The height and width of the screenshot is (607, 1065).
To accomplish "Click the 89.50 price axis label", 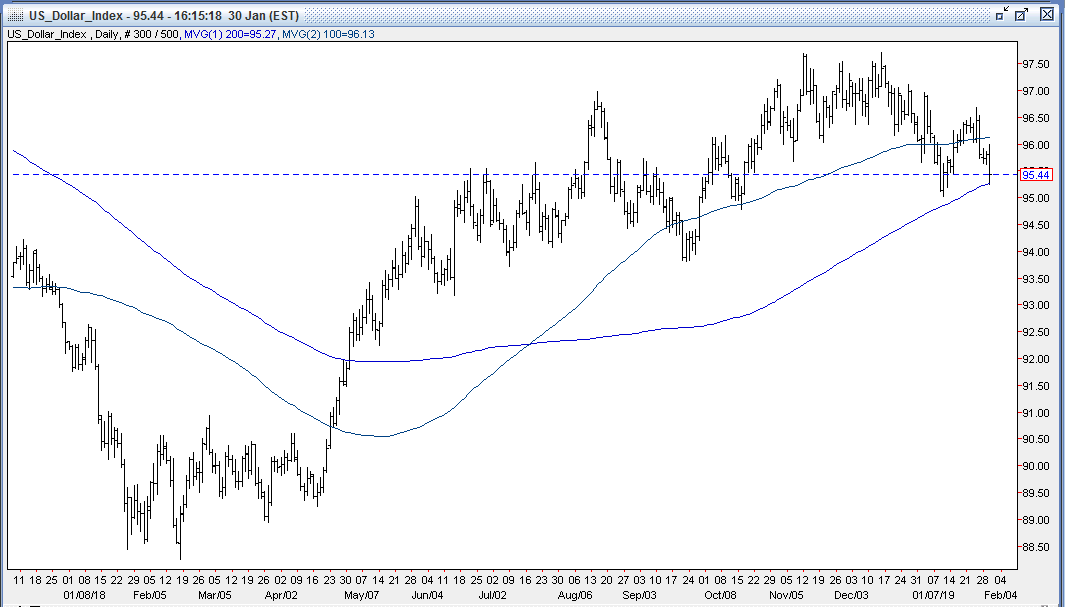I will (1038, 493).
